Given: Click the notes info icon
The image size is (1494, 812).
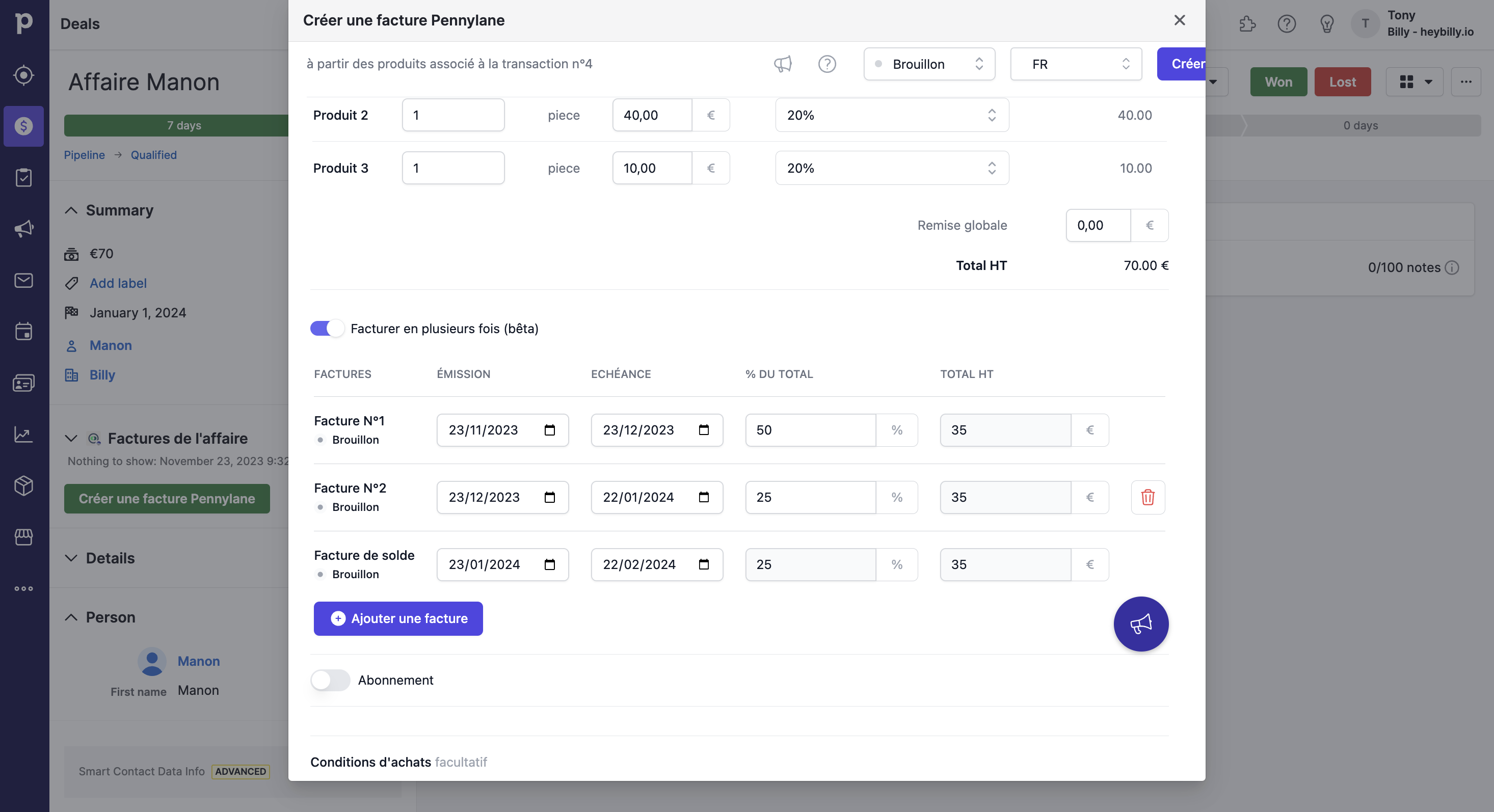Looking at the screenshot, I should pyautogui.click(x=1452, y=267).
